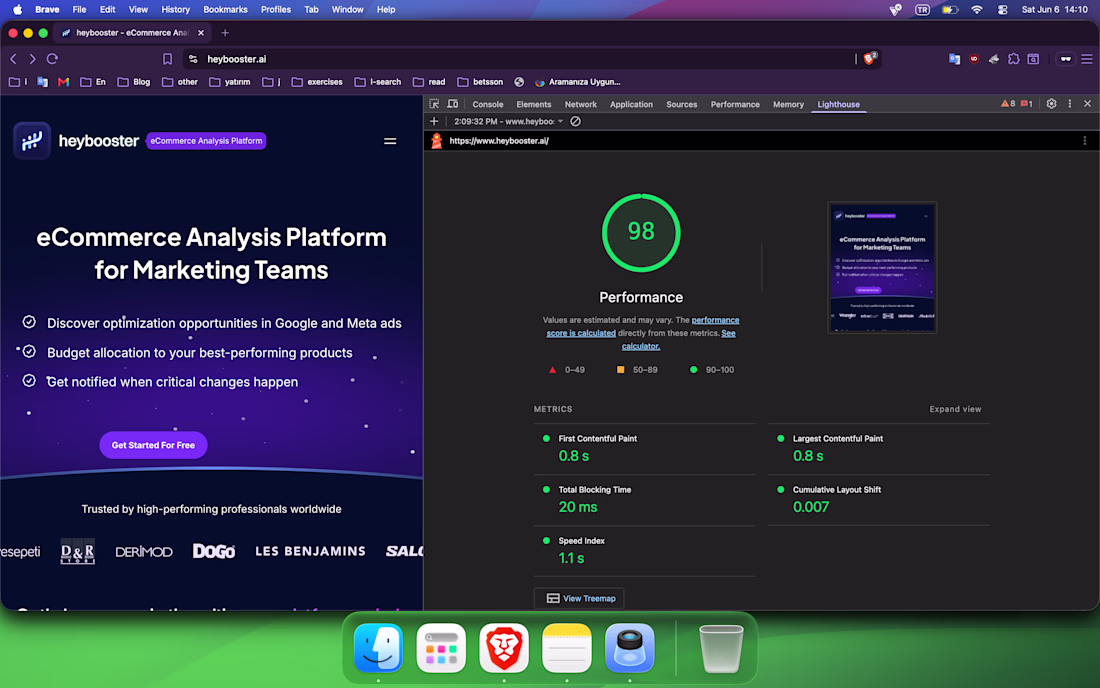Open the Bookmarks menu in menu bar
The height and width of the screenshot is (688, 1100).
pyautogui.click(x=225, y=10)
